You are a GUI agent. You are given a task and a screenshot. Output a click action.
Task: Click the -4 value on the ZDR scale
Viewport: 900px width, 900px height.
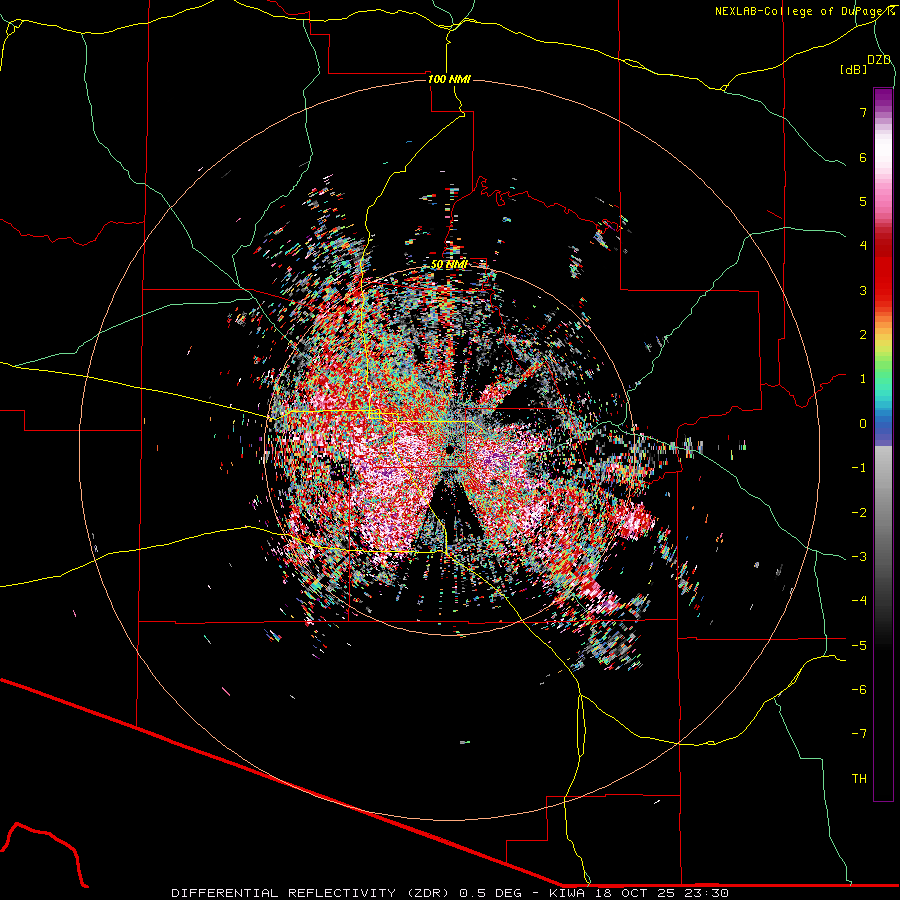pyautogui.click(x=859, y=601)
